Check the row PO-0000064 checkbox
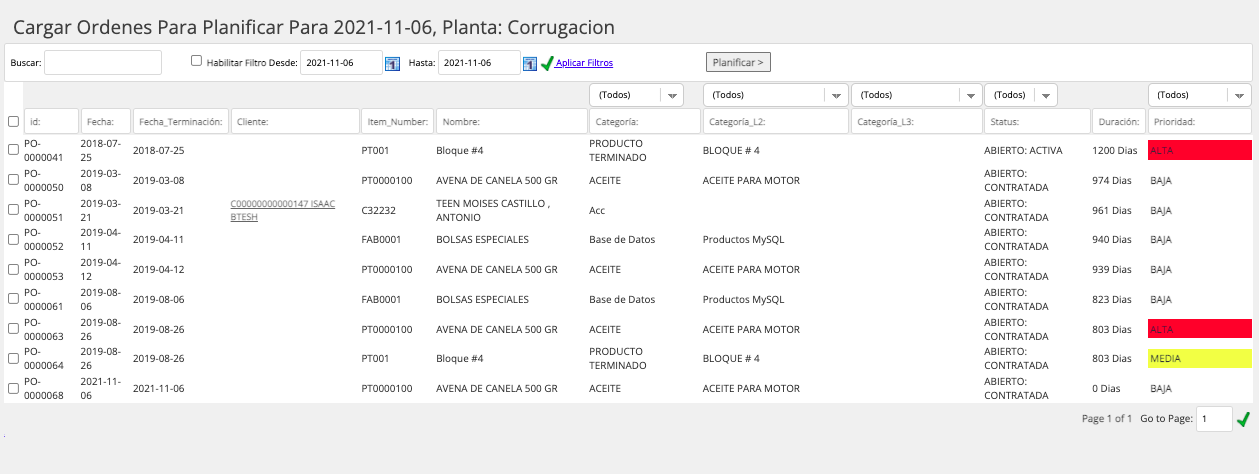The height and width of the screenshot is (474, 1259). point(13,358)
